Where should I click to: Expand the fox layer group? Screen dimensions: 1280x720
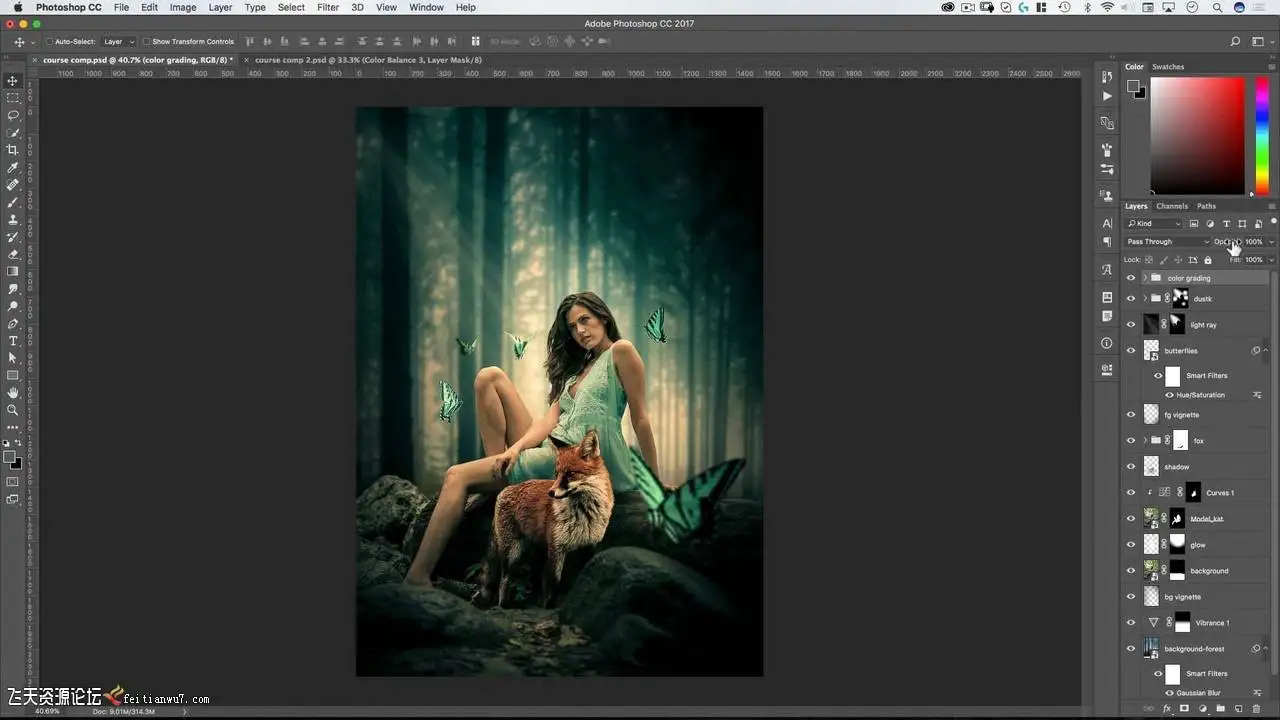coord(1144,441)
